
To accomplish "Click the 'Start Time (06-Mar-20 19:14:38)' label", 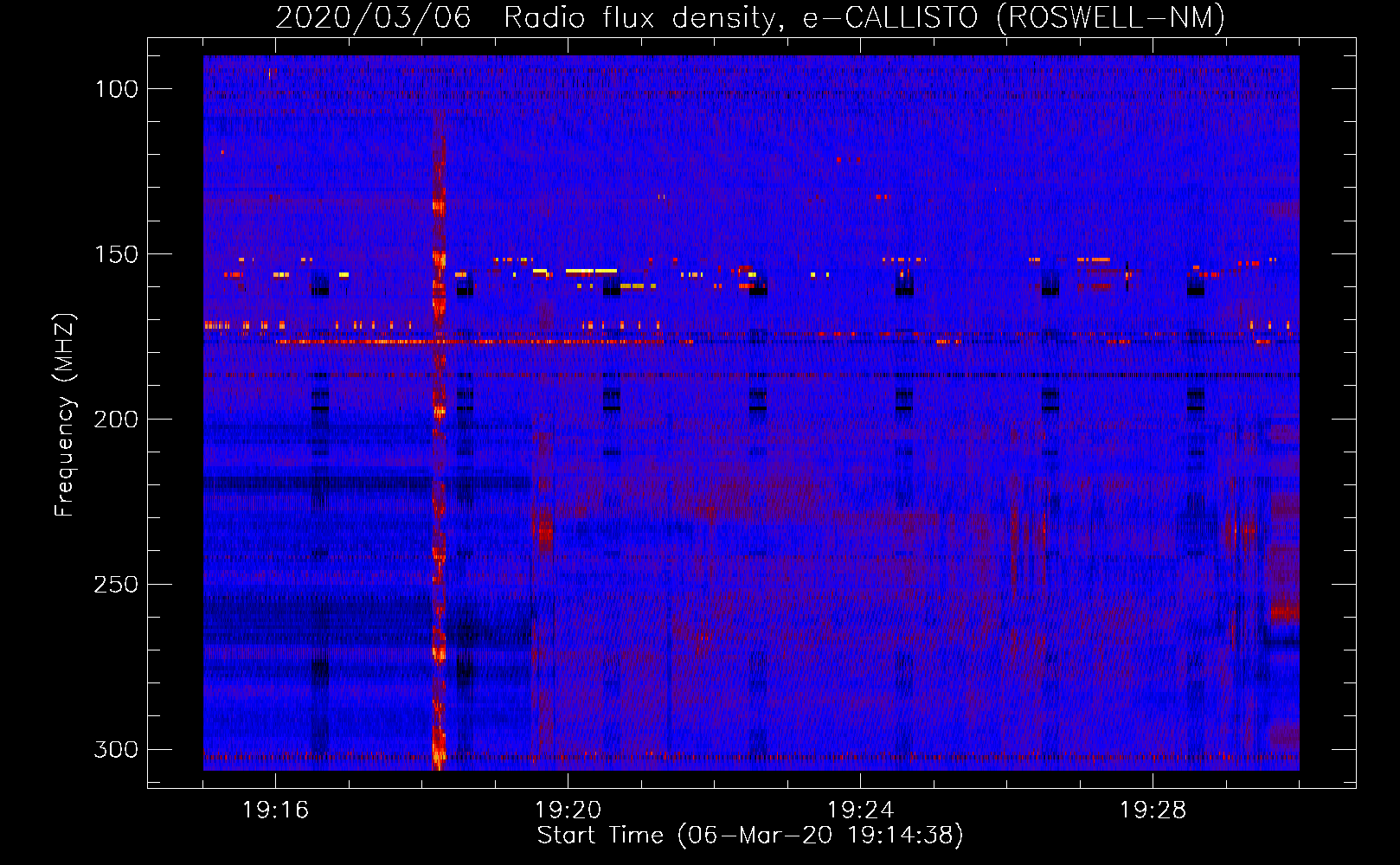I will pos(750,836).
